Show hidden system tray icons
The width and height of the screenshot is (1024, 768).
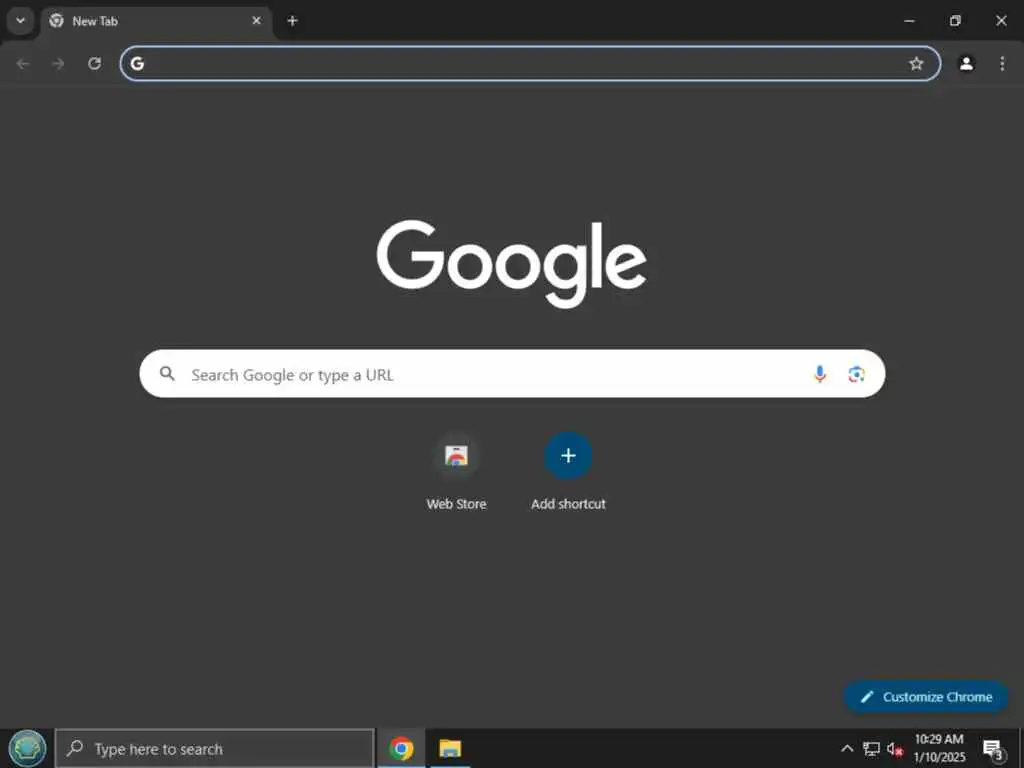[x=847, y=748]
